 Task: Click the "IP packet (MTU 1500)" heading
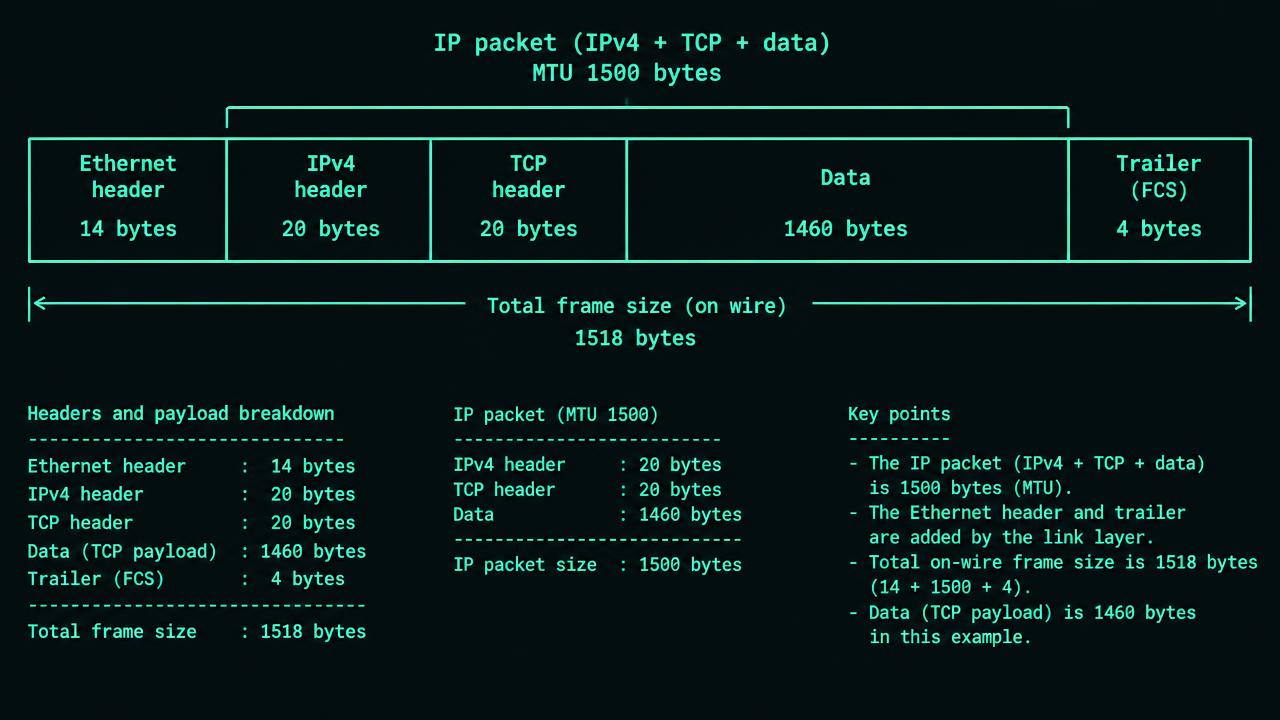[556, 415]
